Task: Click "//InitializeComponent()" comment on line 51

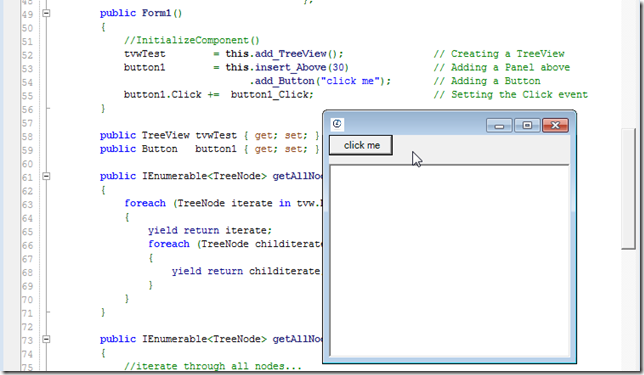Action: click(192, 40)
